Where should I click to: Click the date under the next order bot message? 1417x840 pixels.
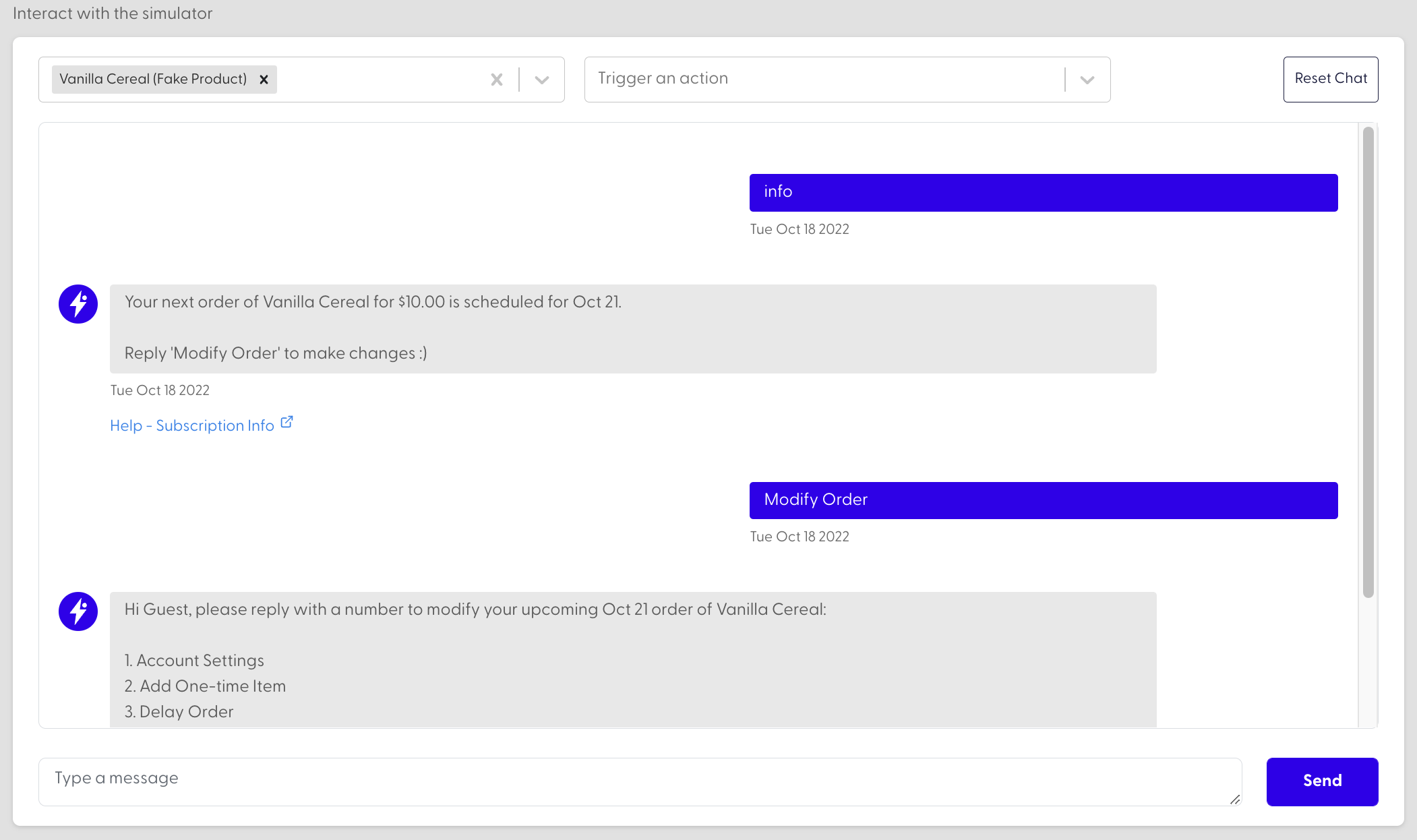[x=160, y=390]
